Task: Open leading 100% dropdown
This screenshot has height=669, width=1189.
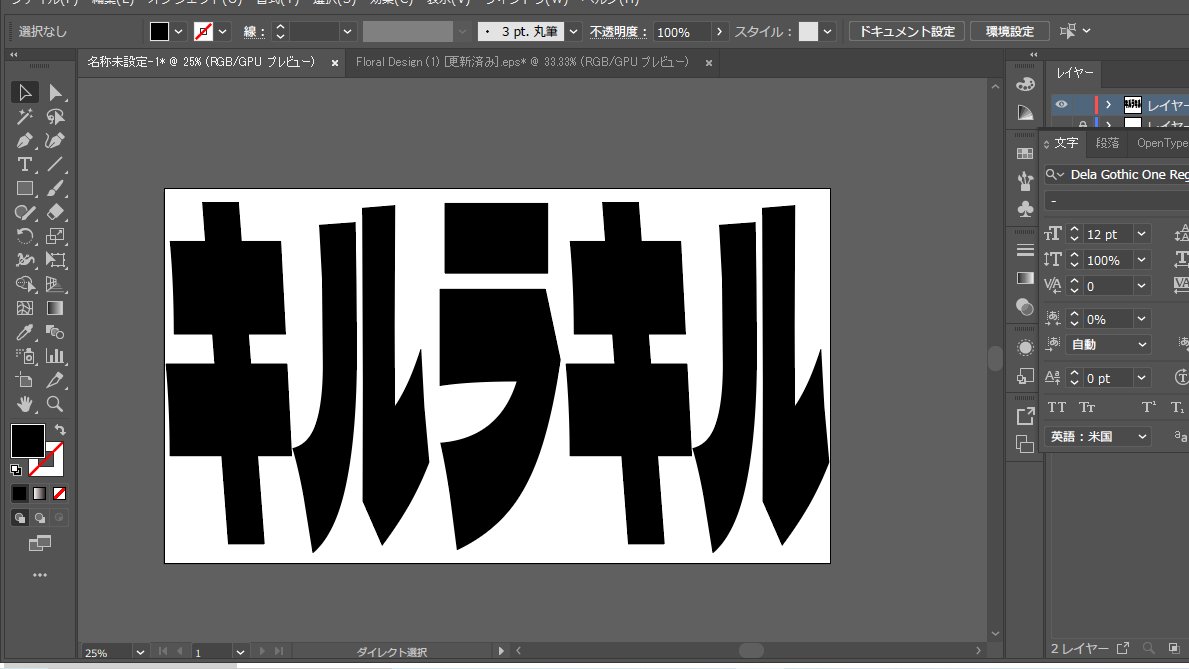Action: click(x=1141, y=260)
